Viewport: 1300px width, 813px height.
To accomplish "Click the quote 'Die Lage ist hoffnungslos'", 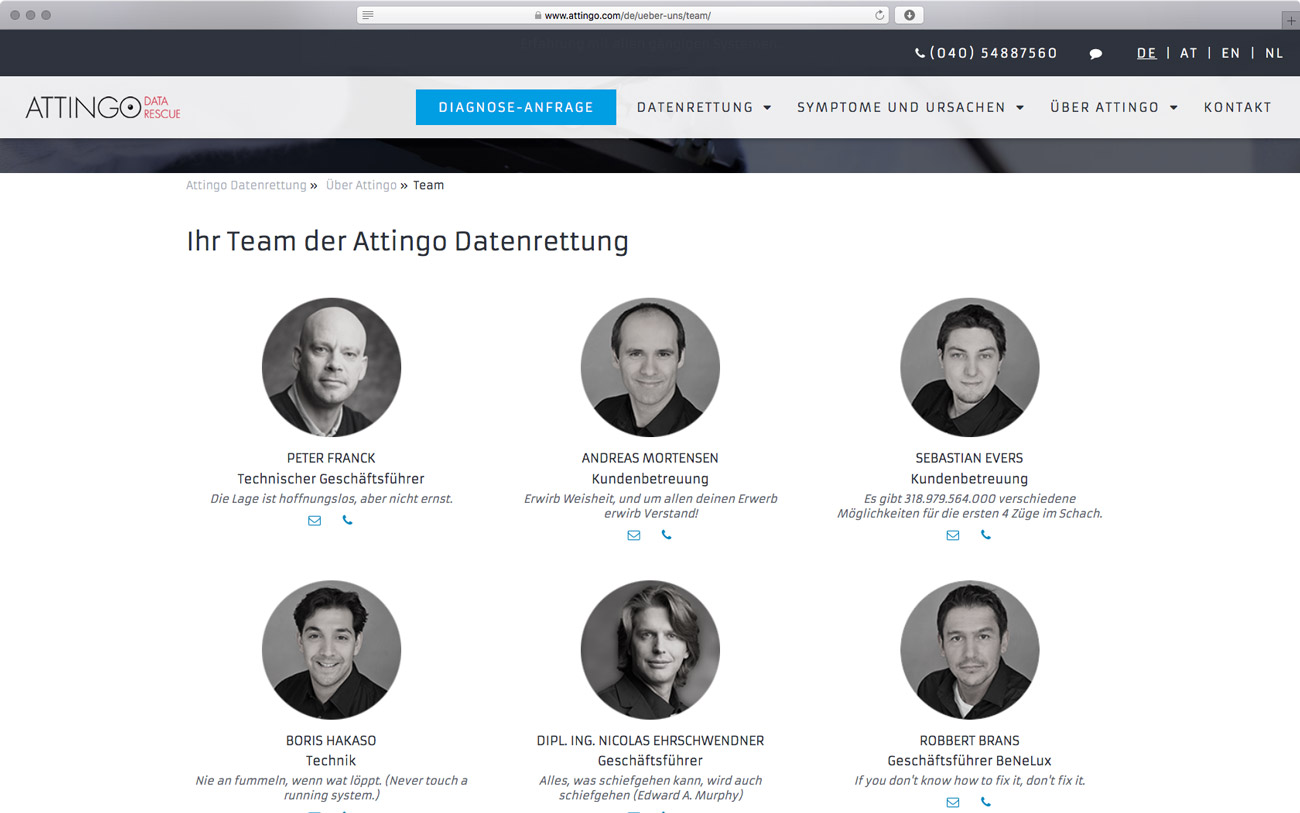I will click(x=331, y=499).
